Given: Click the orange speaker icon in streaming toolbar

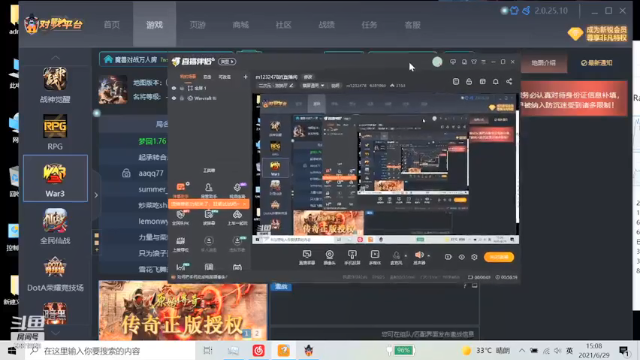Looking at the screenshot, I should click(419, 256).
